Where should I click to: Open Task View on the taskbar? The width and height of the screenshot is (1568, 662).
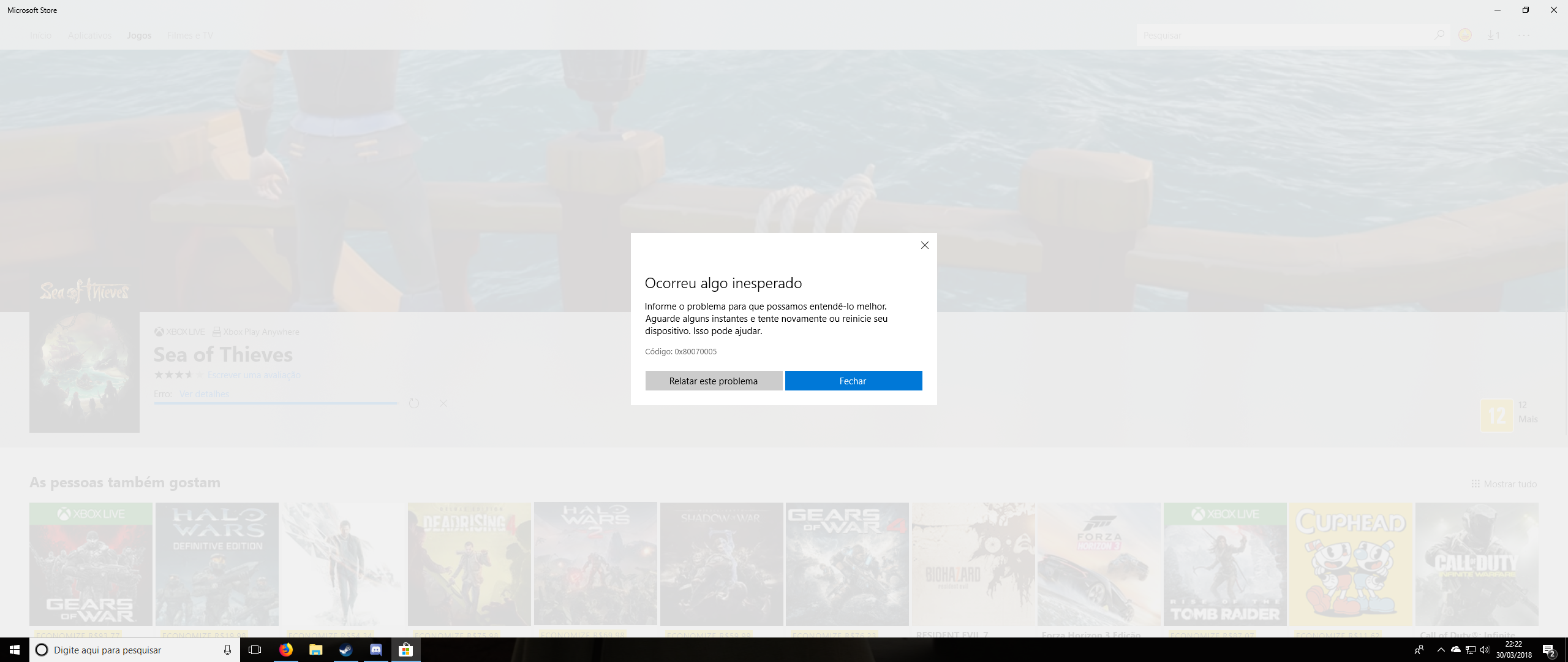255,650
